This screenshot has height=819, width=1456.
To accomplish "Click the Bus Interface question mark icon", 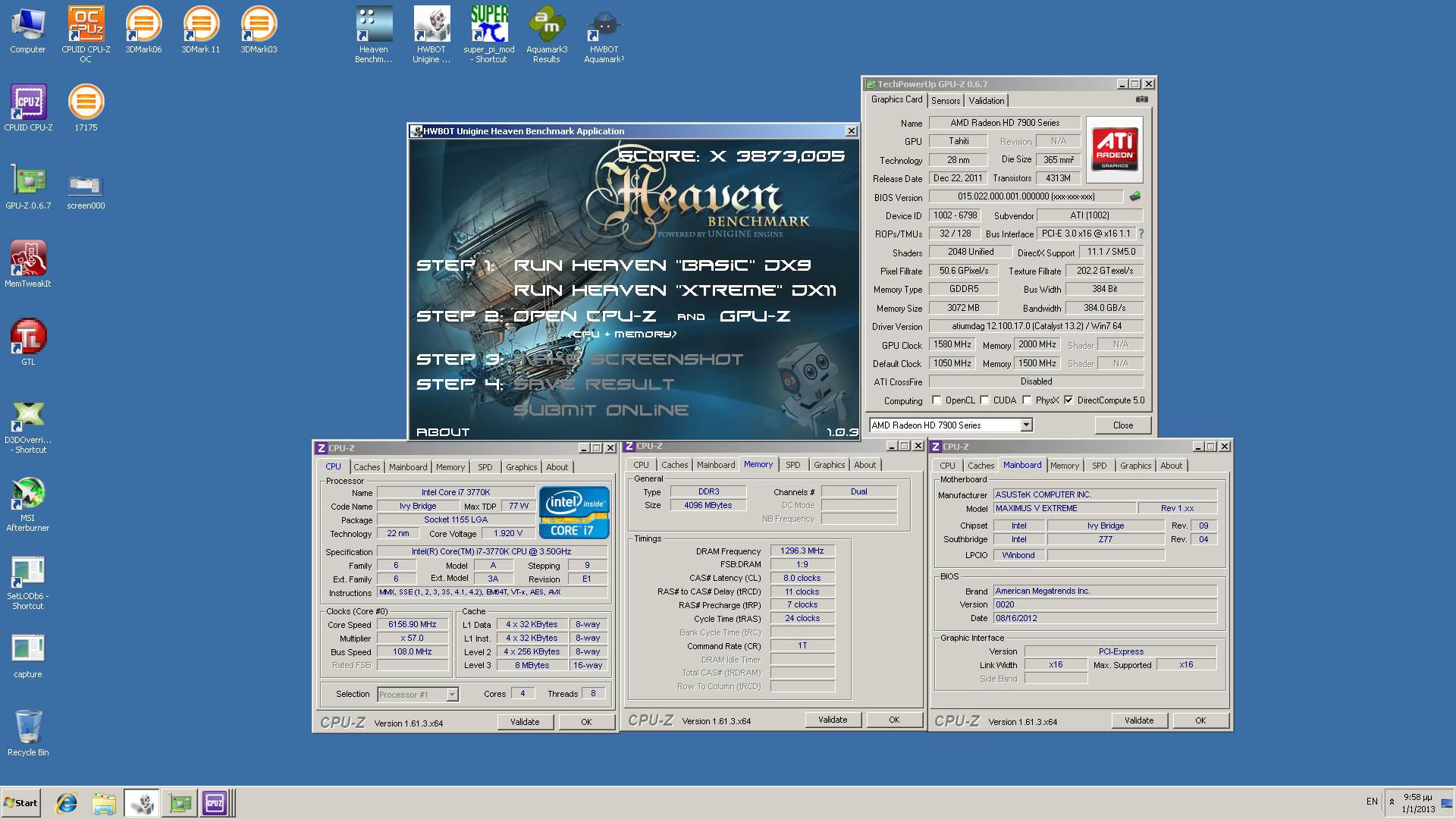I will (x=1141, y=234).
